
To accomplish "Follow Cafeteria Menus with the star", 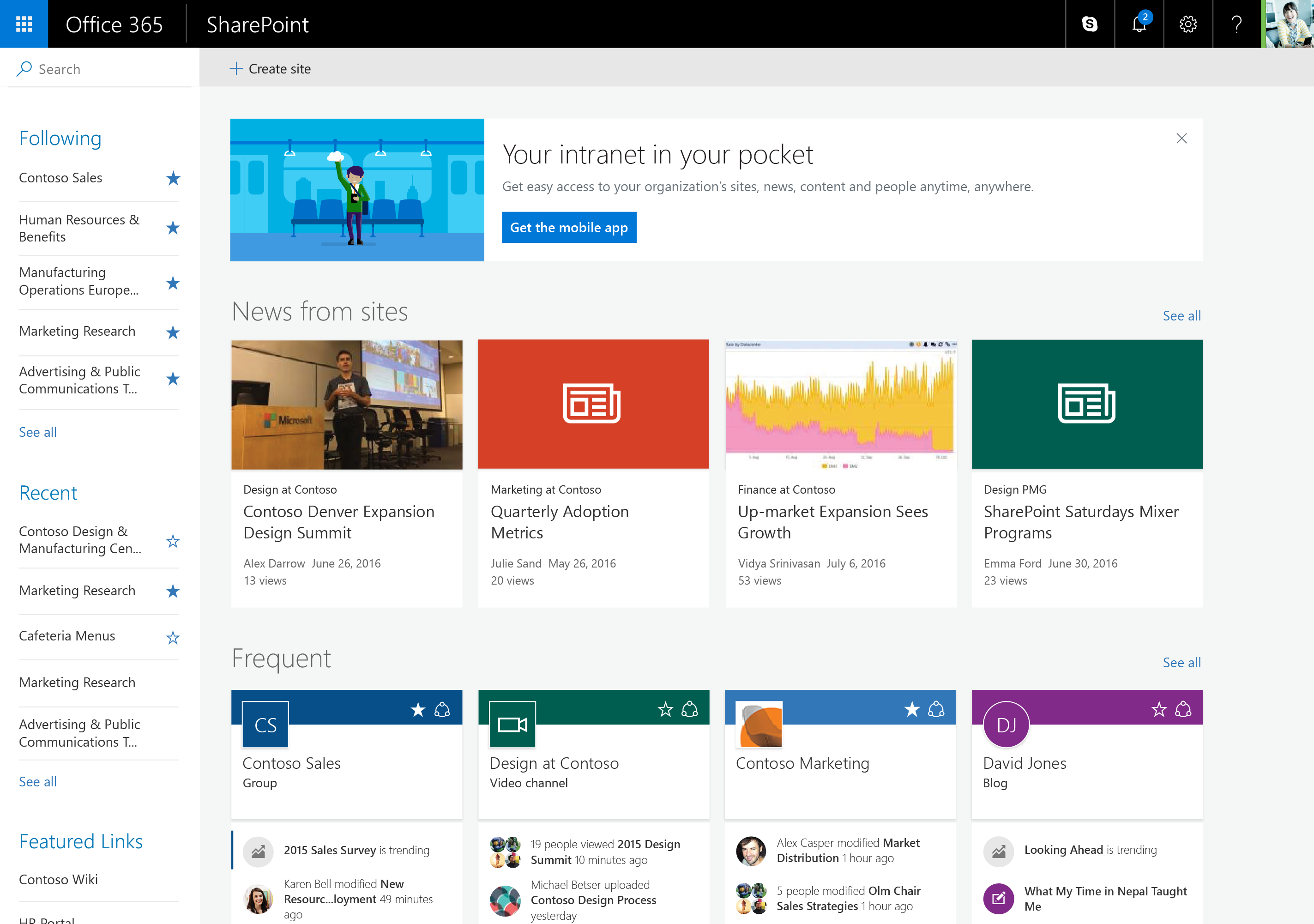I will [x=173, y=637].
